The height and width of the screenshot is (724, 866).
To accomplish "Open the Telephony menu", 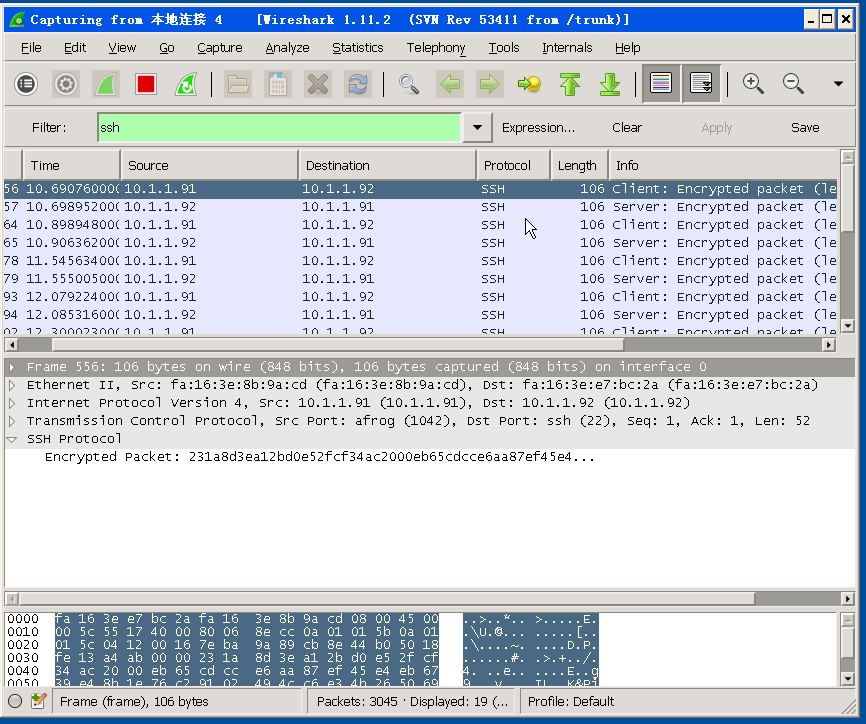I will (x=436, y=48).
